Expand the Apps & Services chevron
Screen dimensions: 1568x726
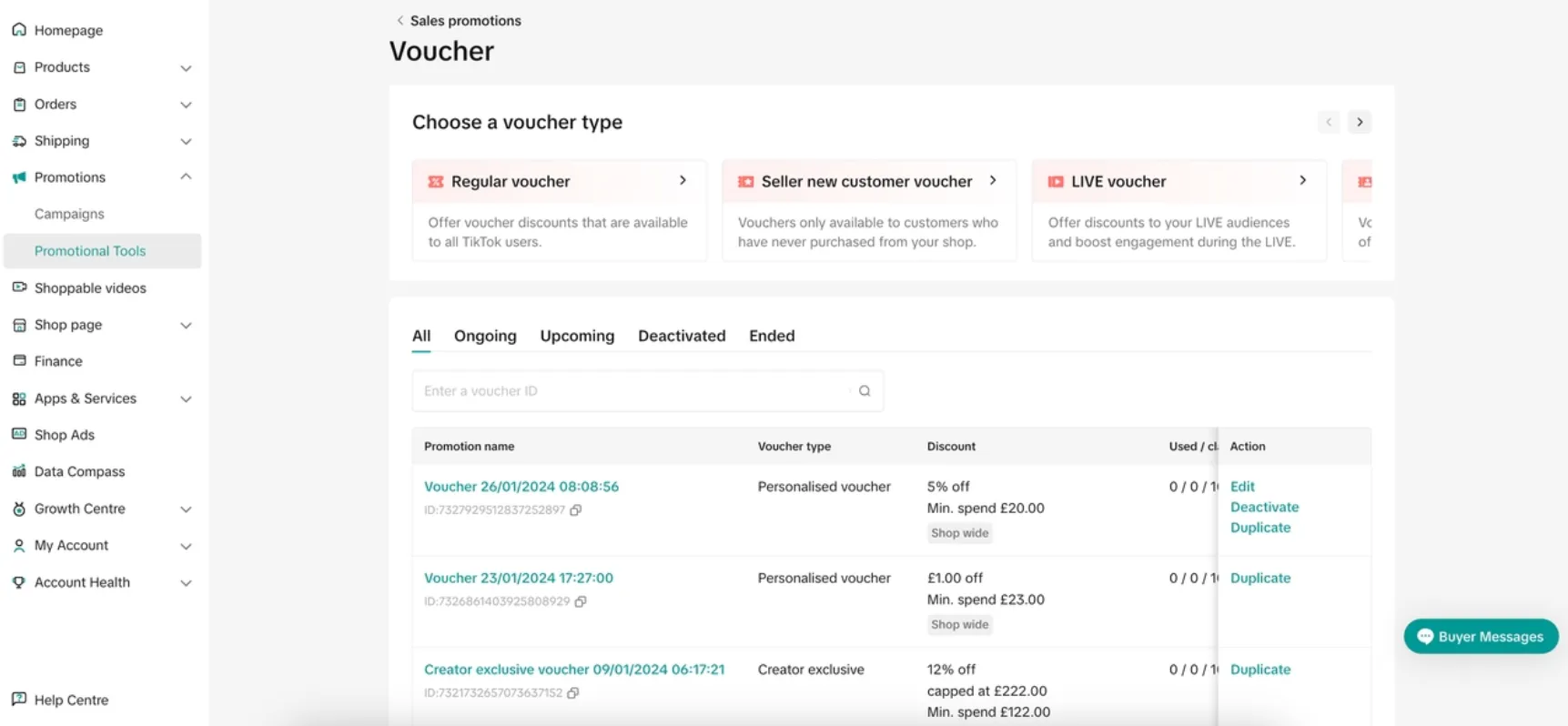point(186,399)
